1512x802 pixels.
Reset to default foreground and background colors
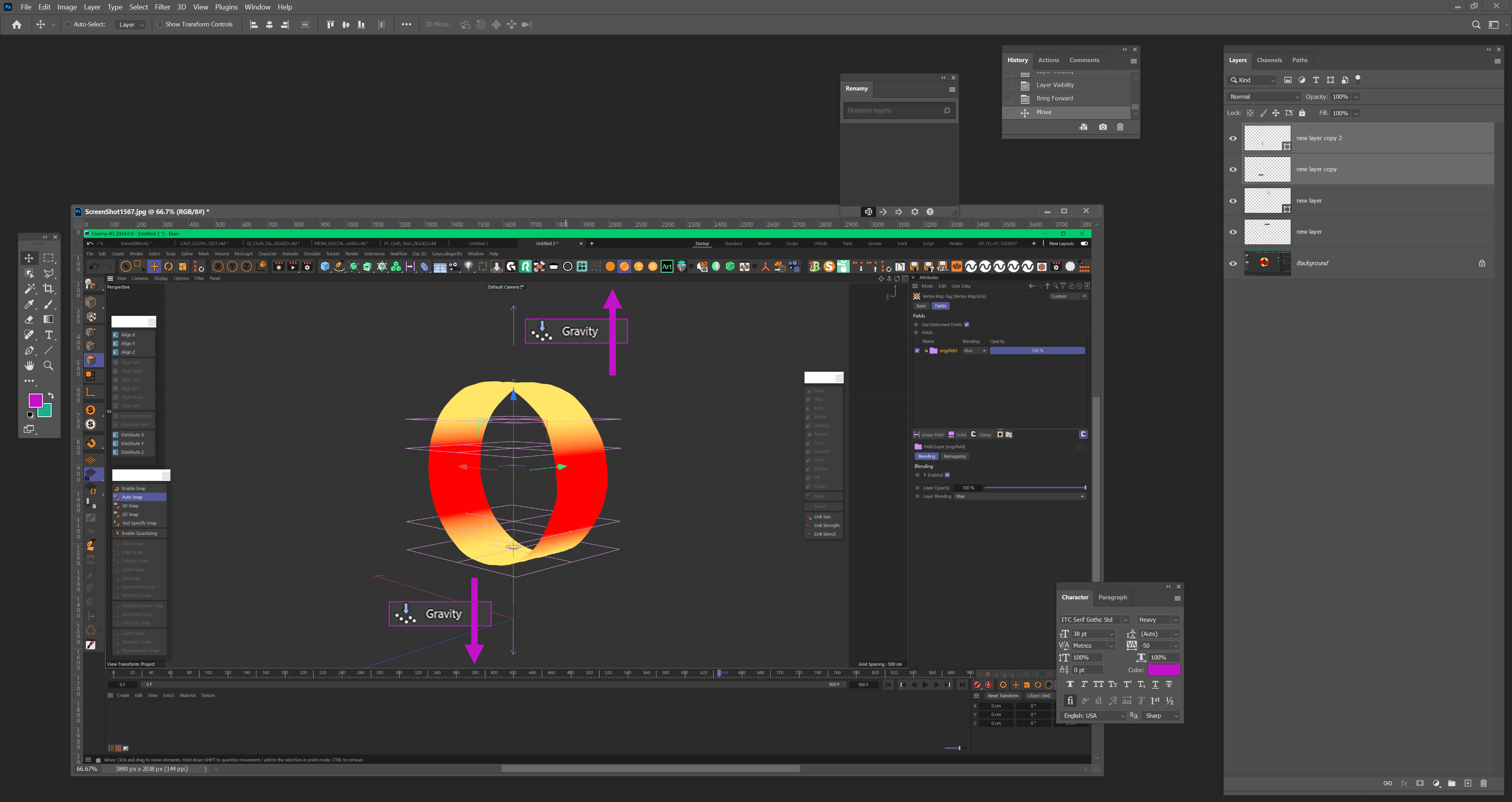click(x=31, y=415)
